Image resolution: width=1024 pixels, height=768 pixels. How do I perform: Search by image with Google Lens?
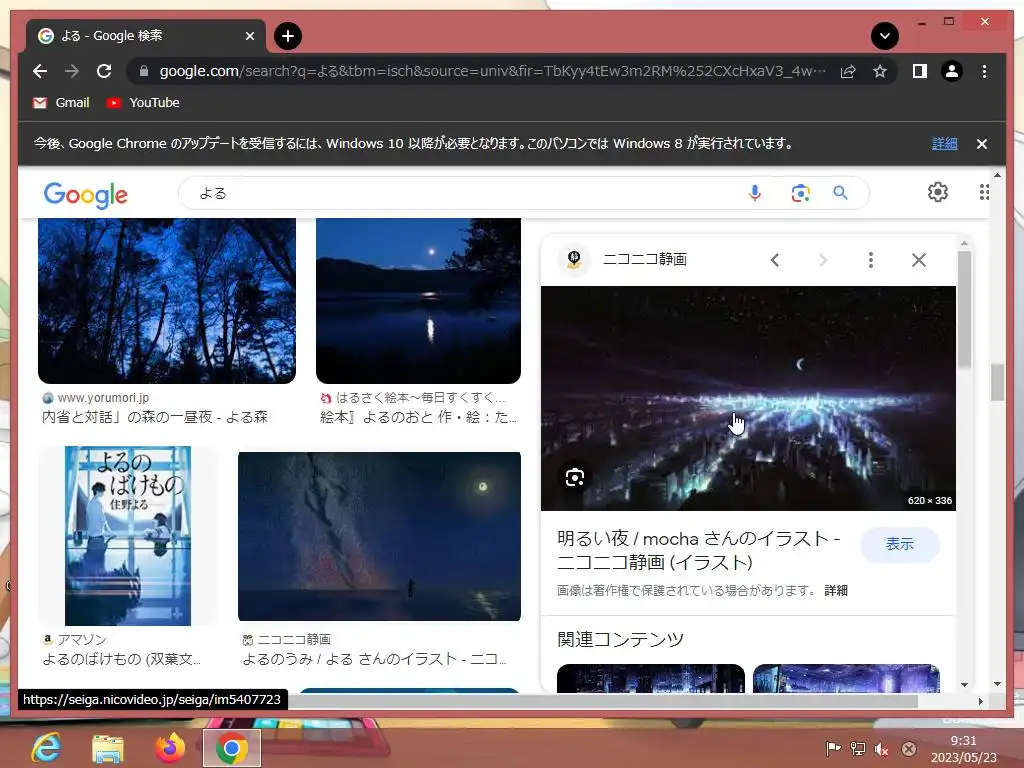801,193
